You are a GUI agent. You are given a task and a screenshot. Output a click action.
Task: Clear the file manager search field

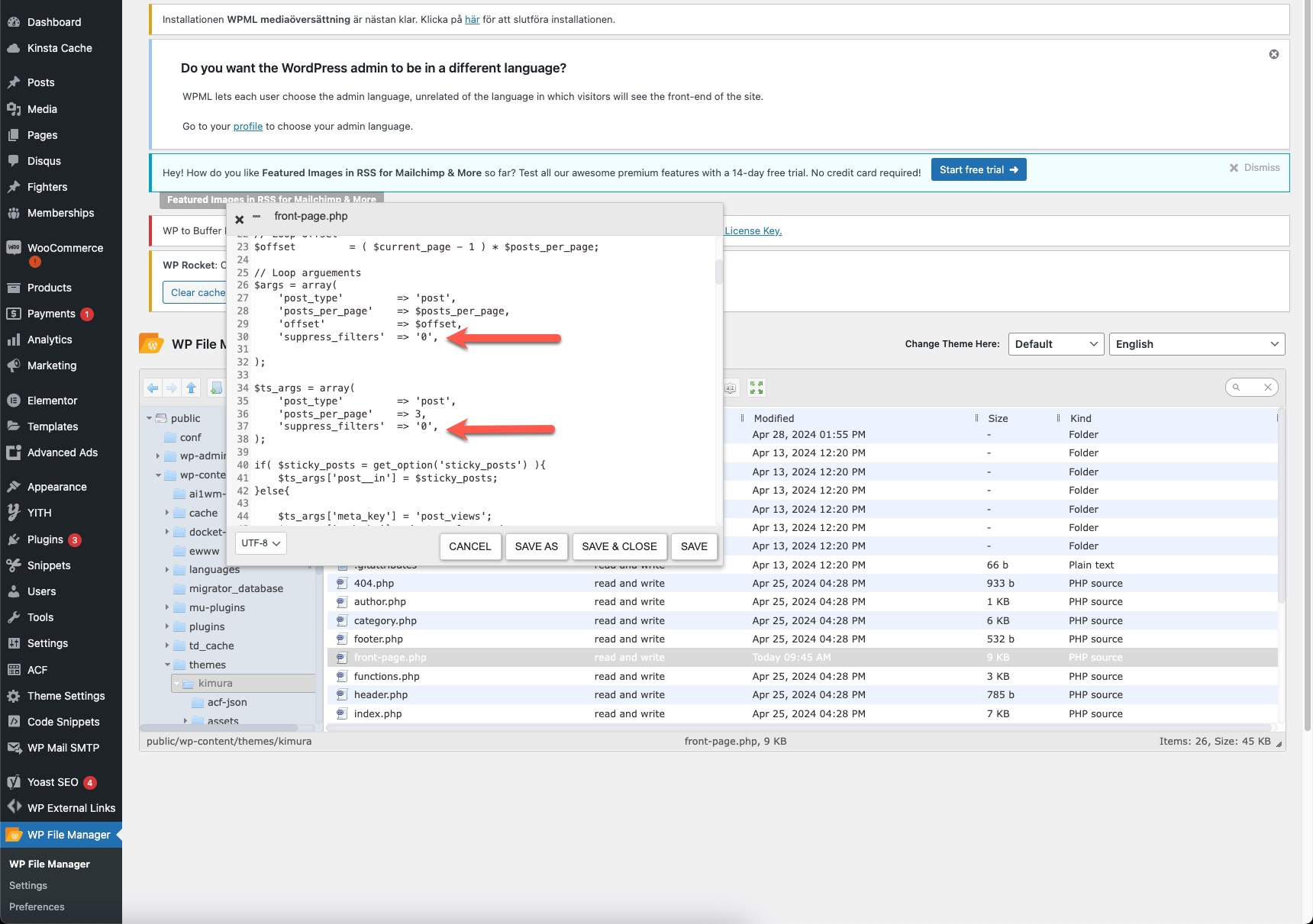pos(1268,388)
